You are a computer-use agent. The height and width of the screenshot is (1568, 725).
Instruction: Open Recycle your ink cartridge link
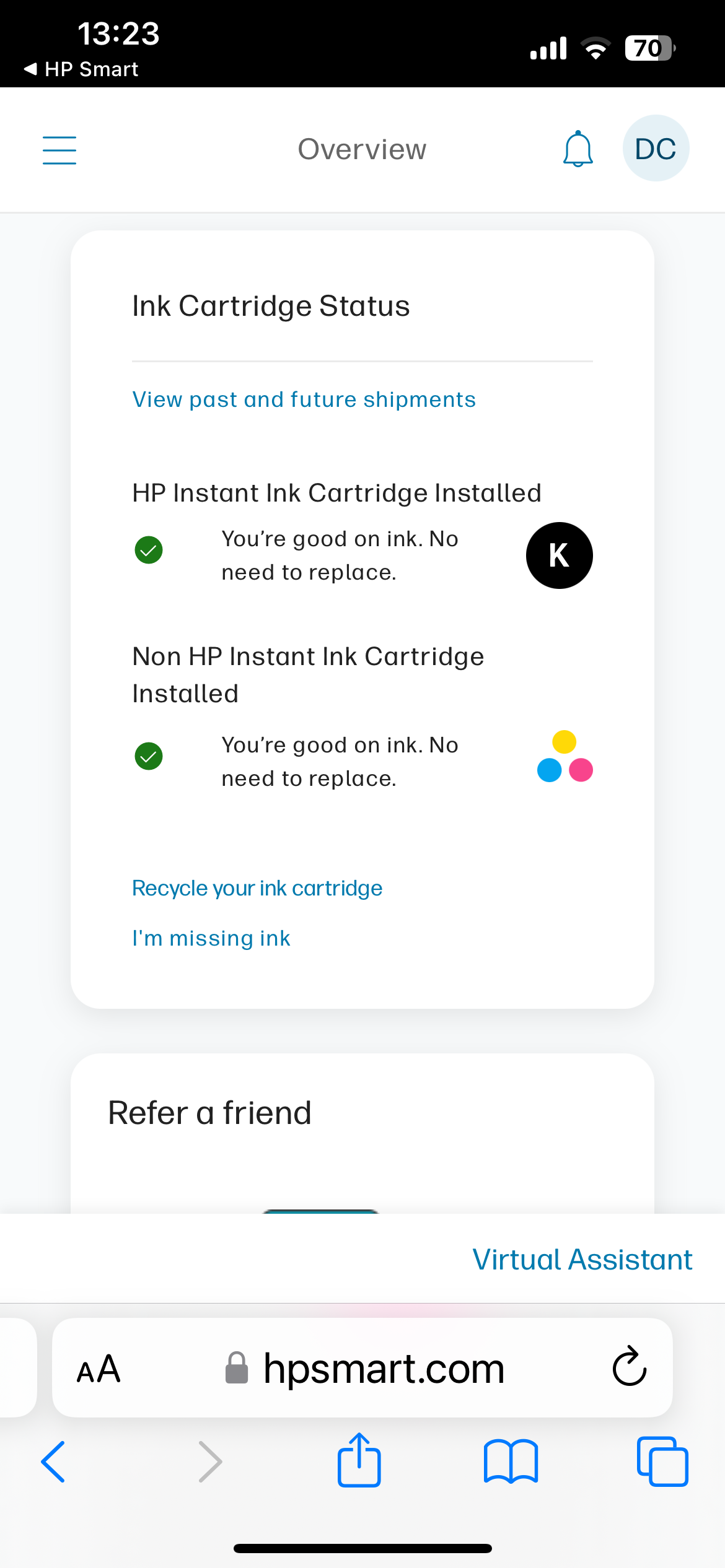tap(257, 888)
